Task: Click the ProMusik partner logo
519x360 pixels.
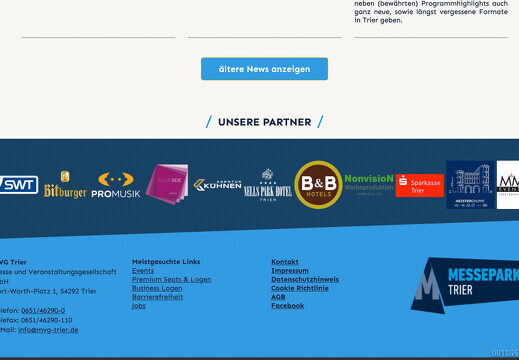Action: tap(116, 185)
